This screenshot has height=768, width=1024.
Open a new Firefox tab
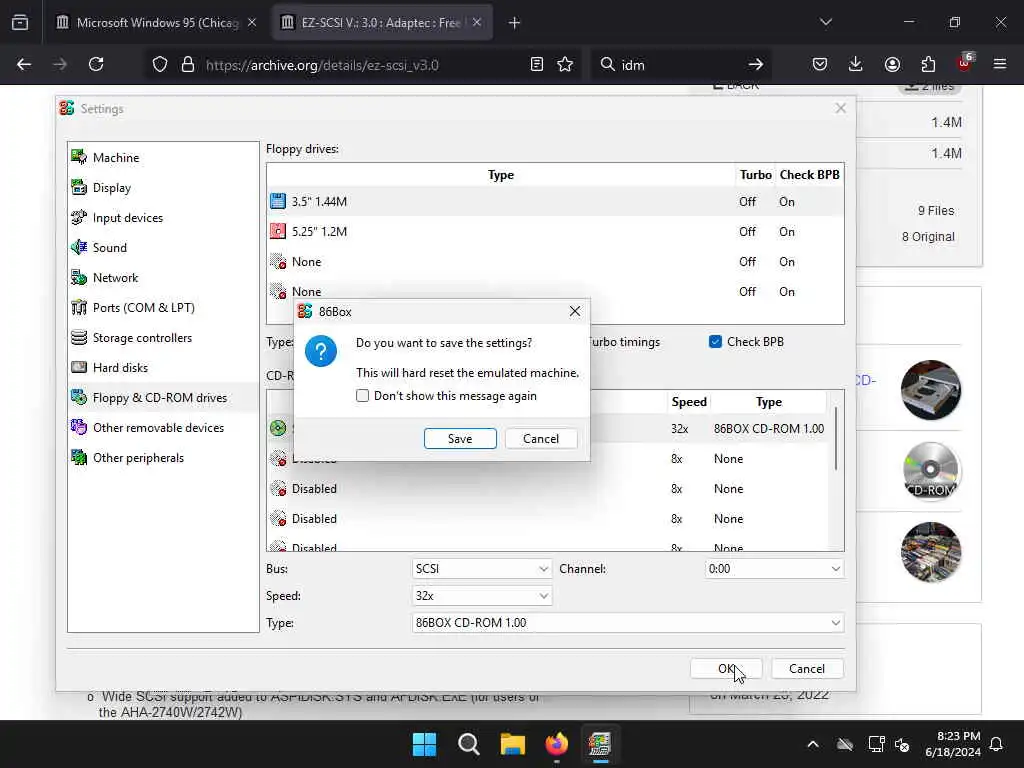[515, 23]
